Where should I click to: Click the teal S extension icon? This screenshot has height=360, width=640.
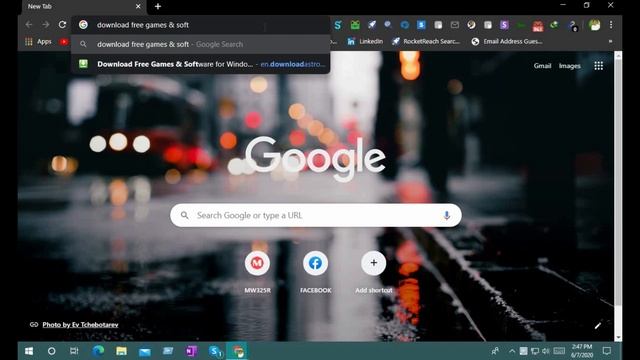pos(338,25)
